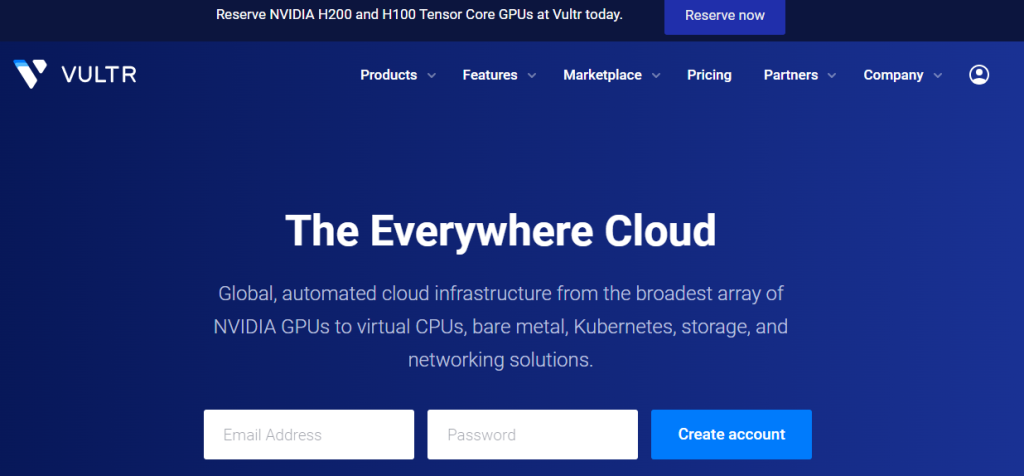Go to the Pricing page
The height and width of the screenshot is (476, 1024).
click(x=709, y=75)
